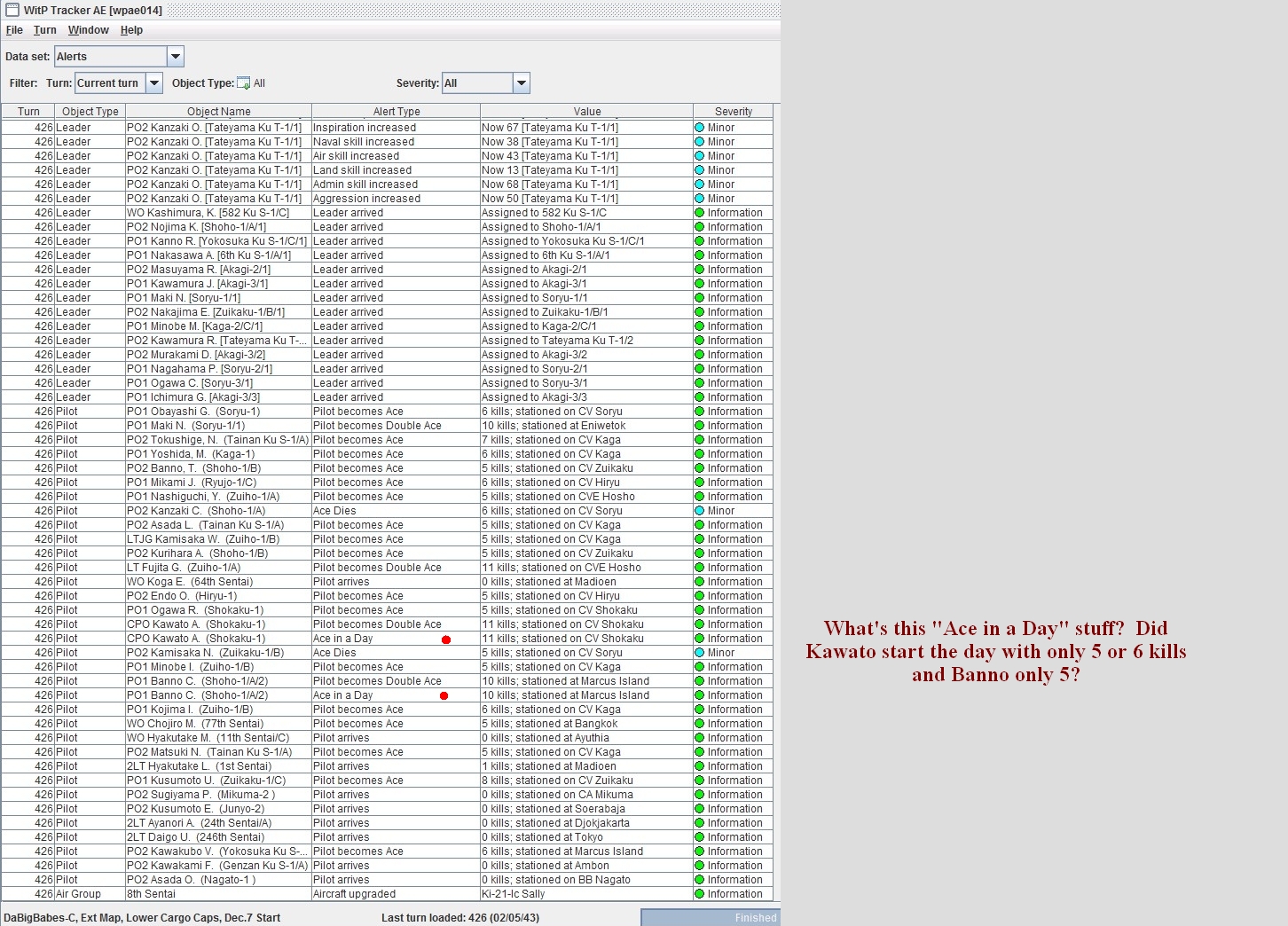Select PO2 Asada O. (Nagato-1) row
This screenshot has width=1288, height=926.
click(387, 880)
